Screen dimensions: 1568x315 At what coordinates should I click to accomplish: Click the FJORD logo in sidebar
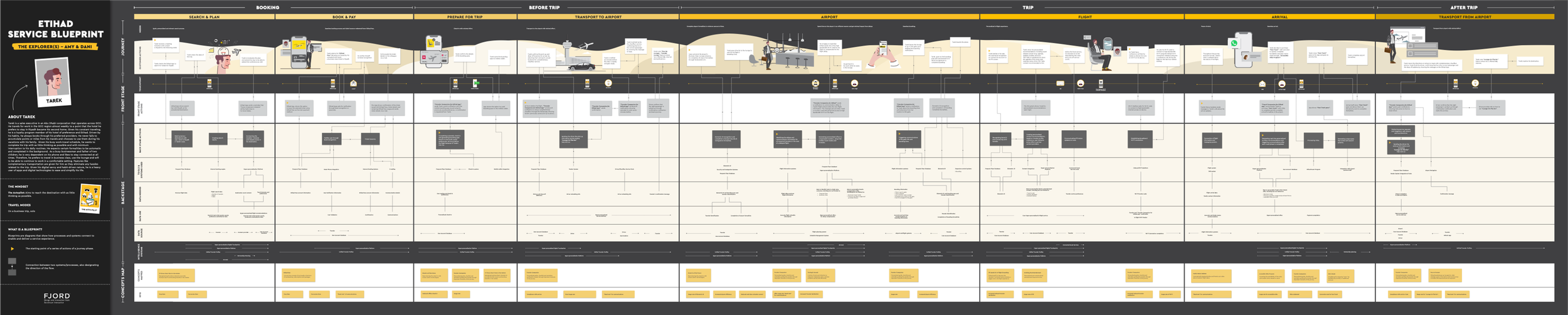pyautogui.click(x=57, y=296)
